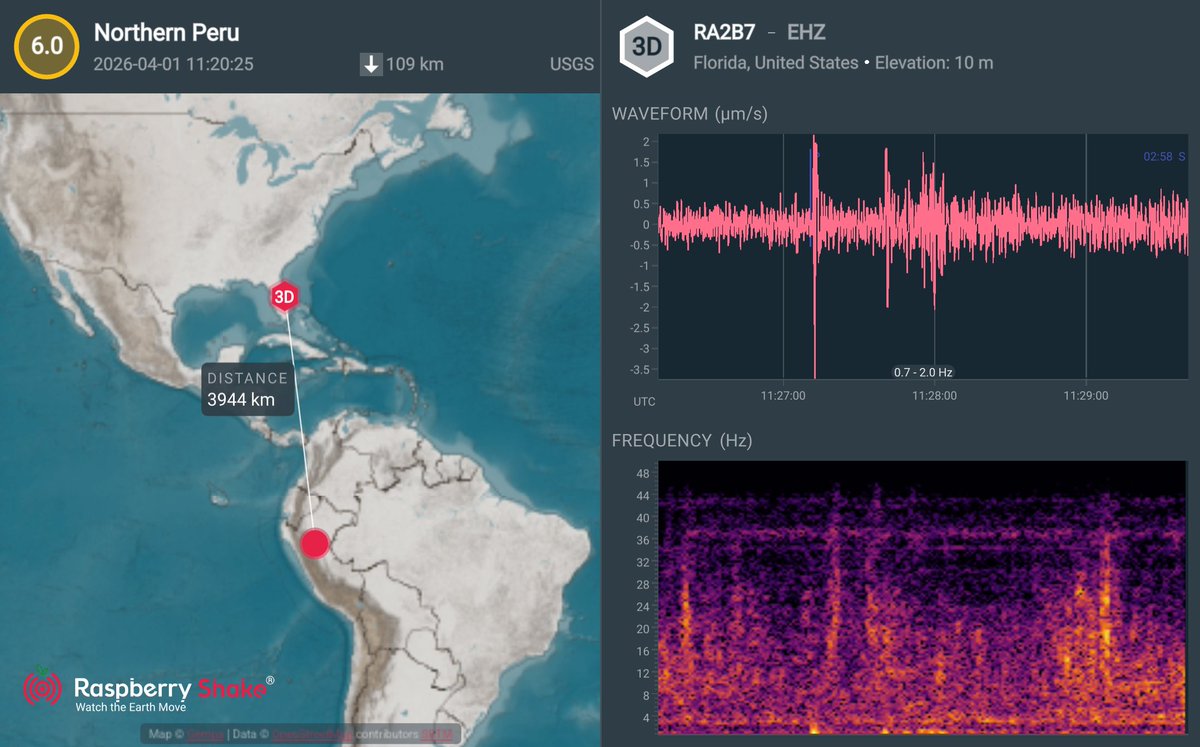This screenshot has width=1200, height=747.
Task: Click the RA2B7 station name
Action: coord(725,33)
